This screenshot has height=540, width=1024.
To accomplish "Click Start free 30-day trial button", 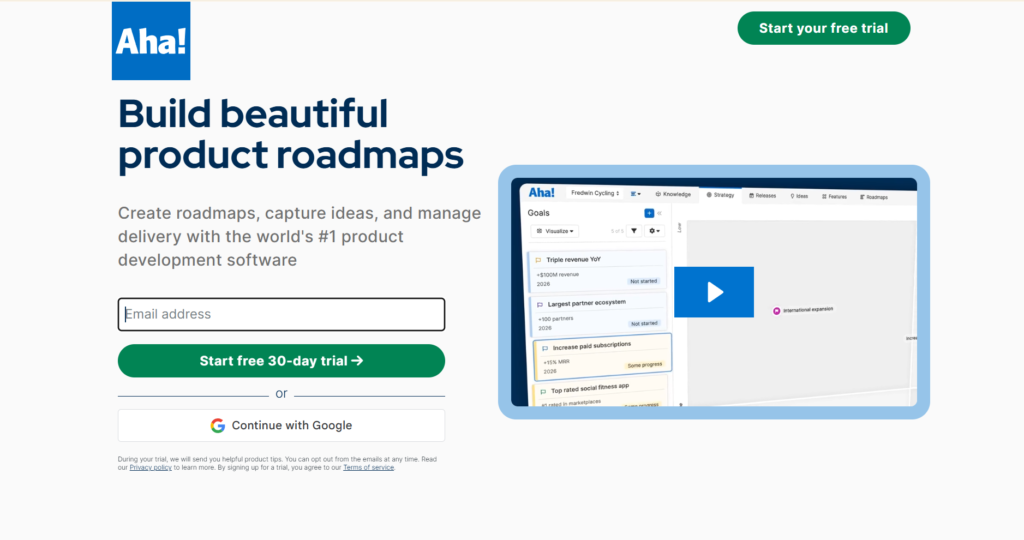I will 281,360.
